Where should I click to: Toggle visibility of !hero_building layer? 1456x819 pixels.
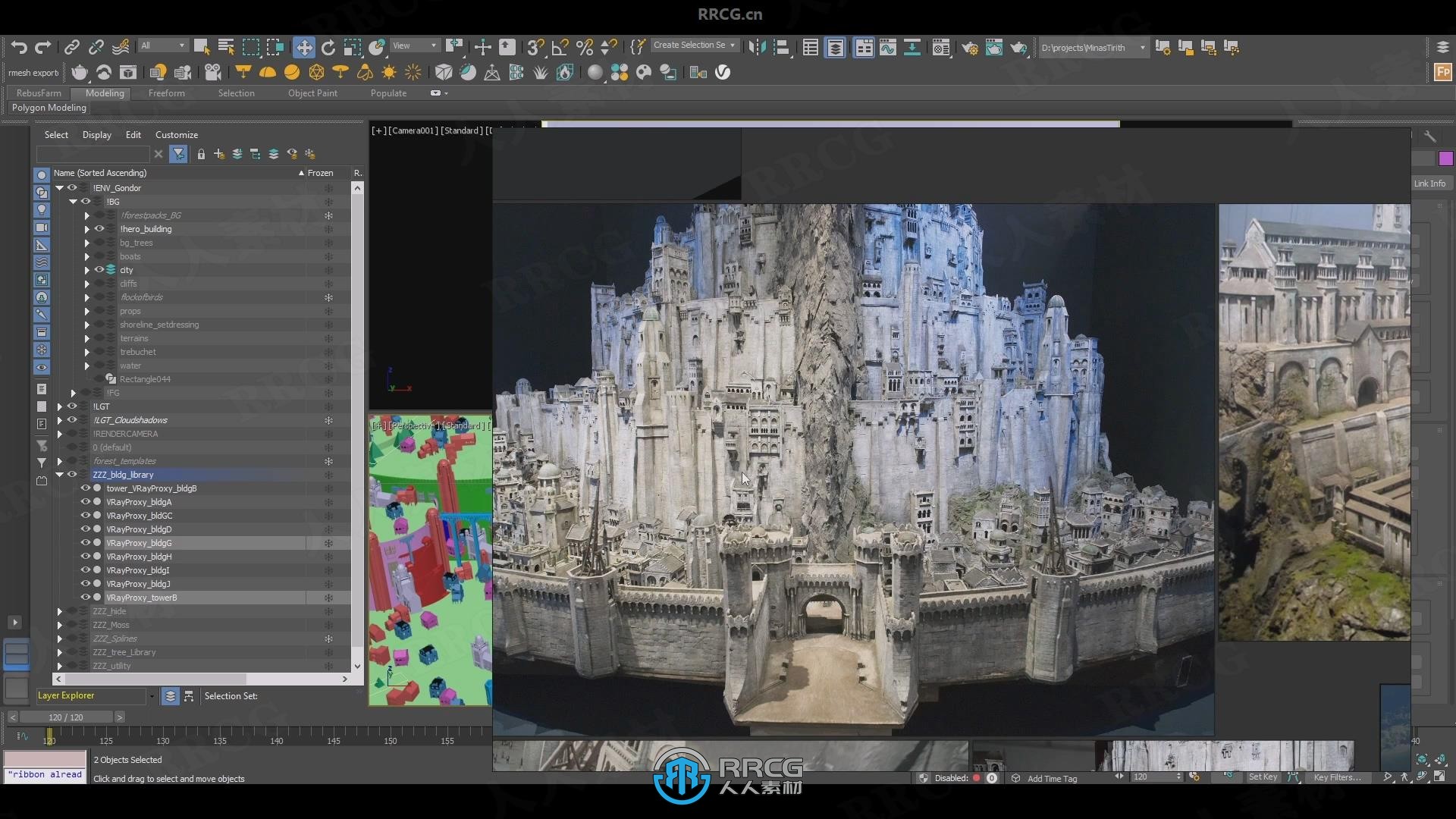tap(99, 229)
